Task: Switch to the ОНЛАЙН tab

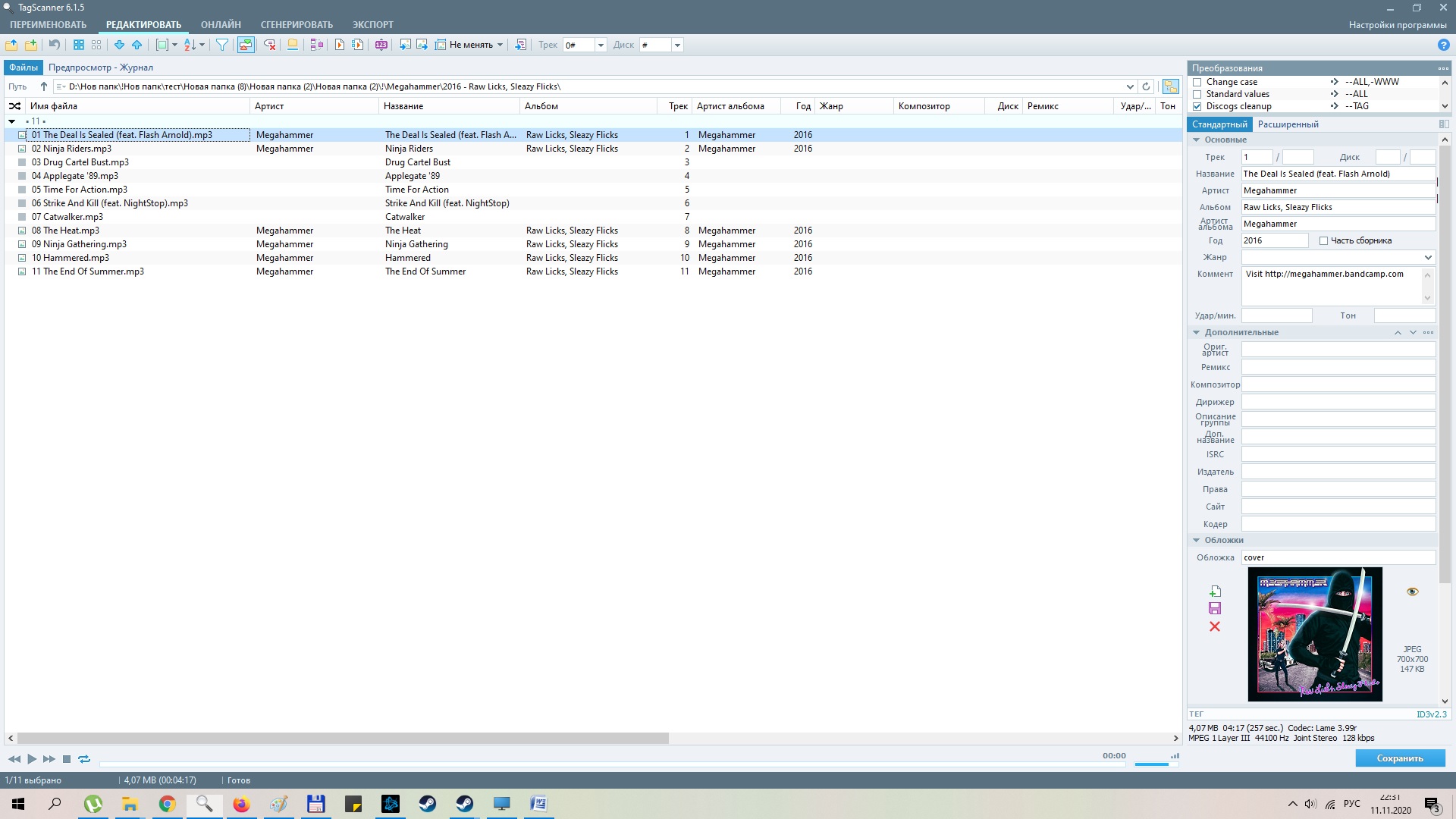Action: tap(221, 24)
